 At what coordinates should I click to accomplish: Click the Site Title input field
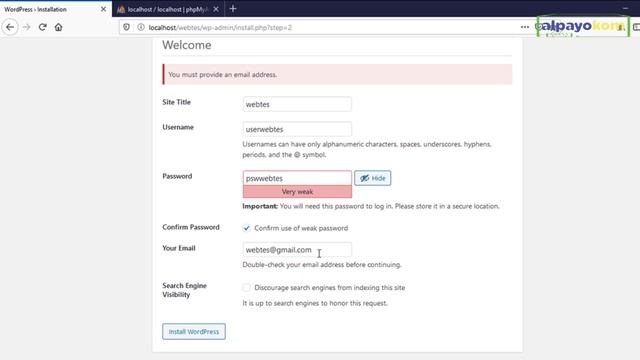[297, 104]
